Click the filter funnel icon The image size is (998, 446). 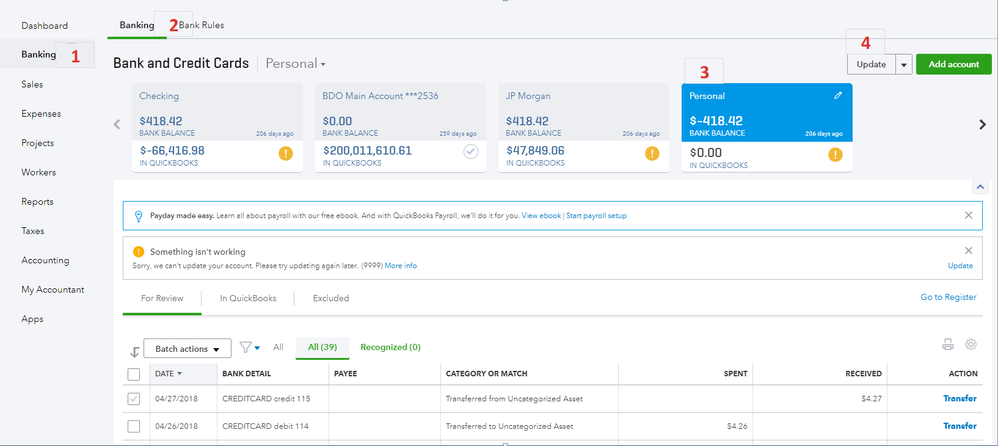coord(245,347)
